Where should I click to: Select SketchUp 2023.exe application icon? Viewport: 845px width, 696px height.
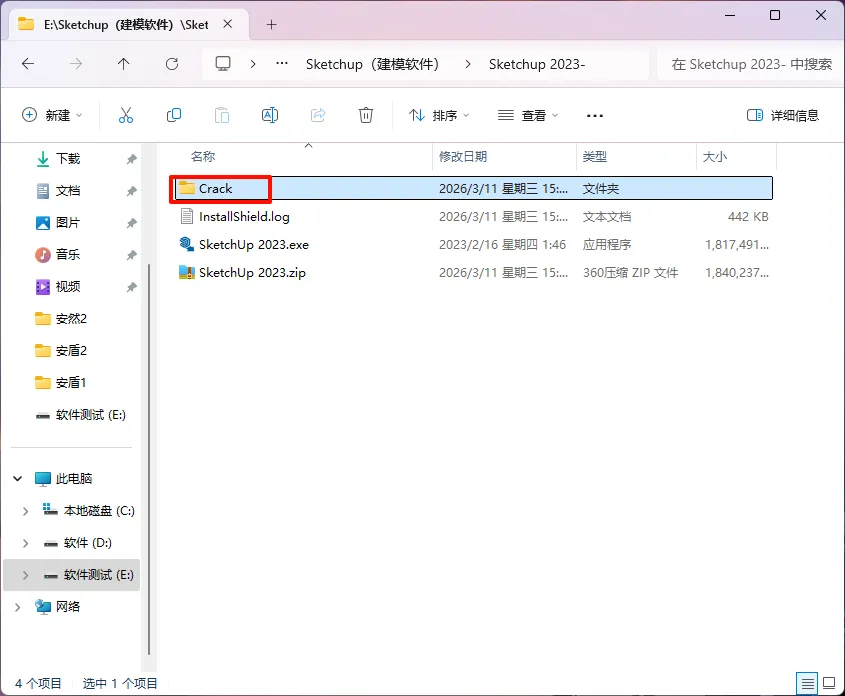(186, 244)
